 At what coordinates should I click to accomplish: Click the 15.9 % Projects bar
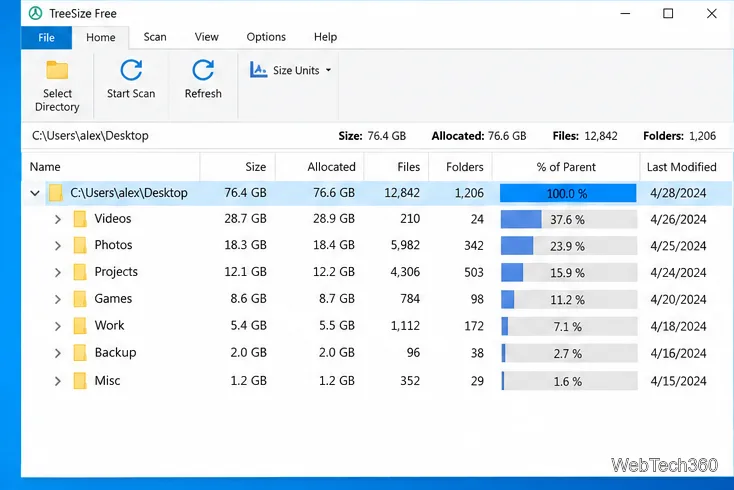569,273
